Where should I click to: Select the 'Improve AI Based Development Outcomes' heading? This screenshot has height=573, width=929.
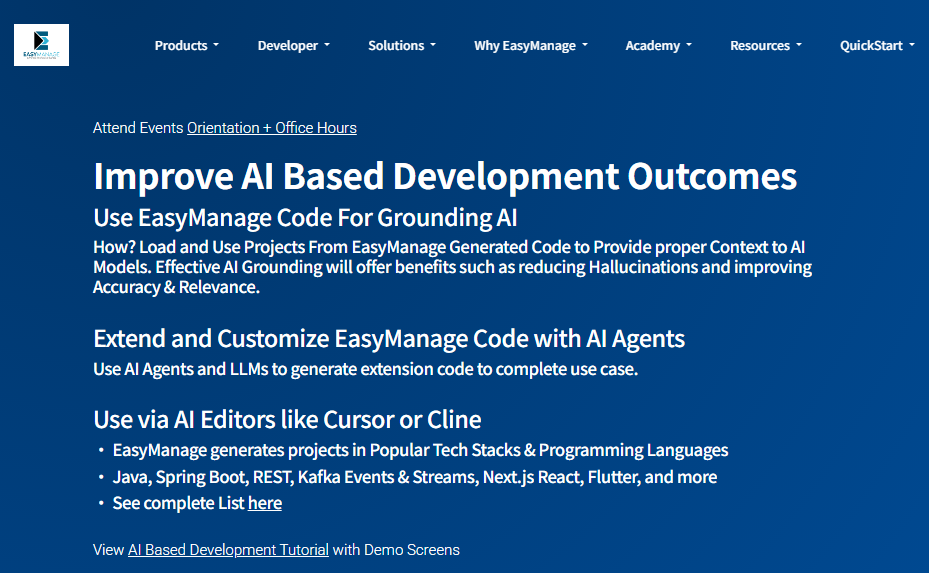[x=445, y=176]
